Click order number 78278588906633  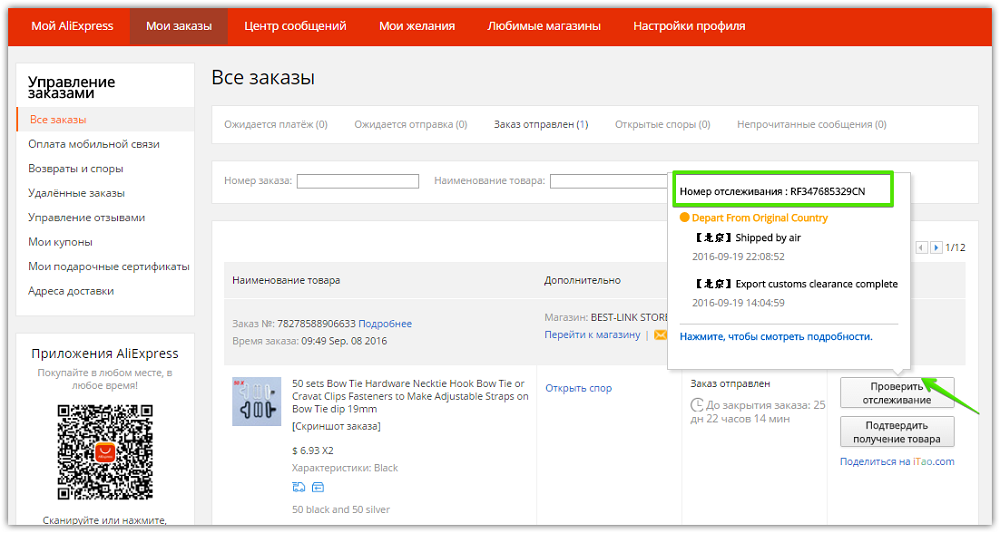coord(316,324)
